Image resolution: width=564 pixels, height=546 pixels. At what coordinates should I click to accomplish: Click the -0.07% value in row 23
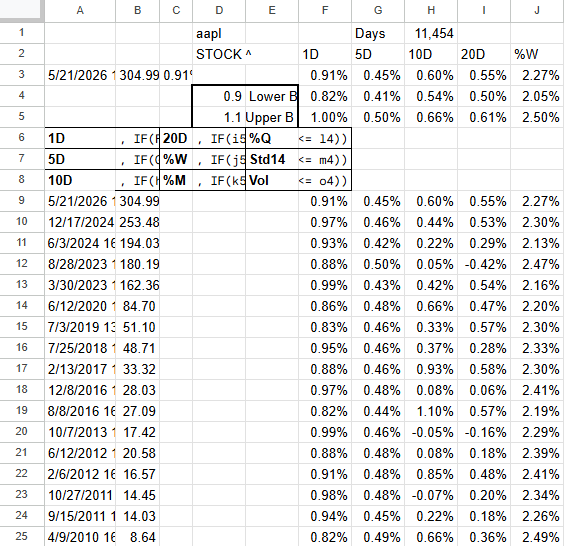pyautogui.click(x=431, y=495)
